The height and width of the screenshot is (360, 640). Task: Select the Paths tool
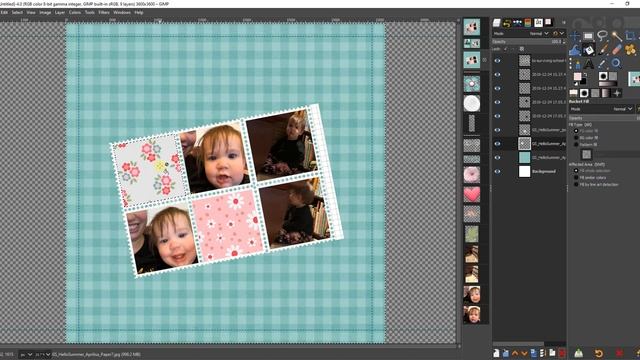576,64
